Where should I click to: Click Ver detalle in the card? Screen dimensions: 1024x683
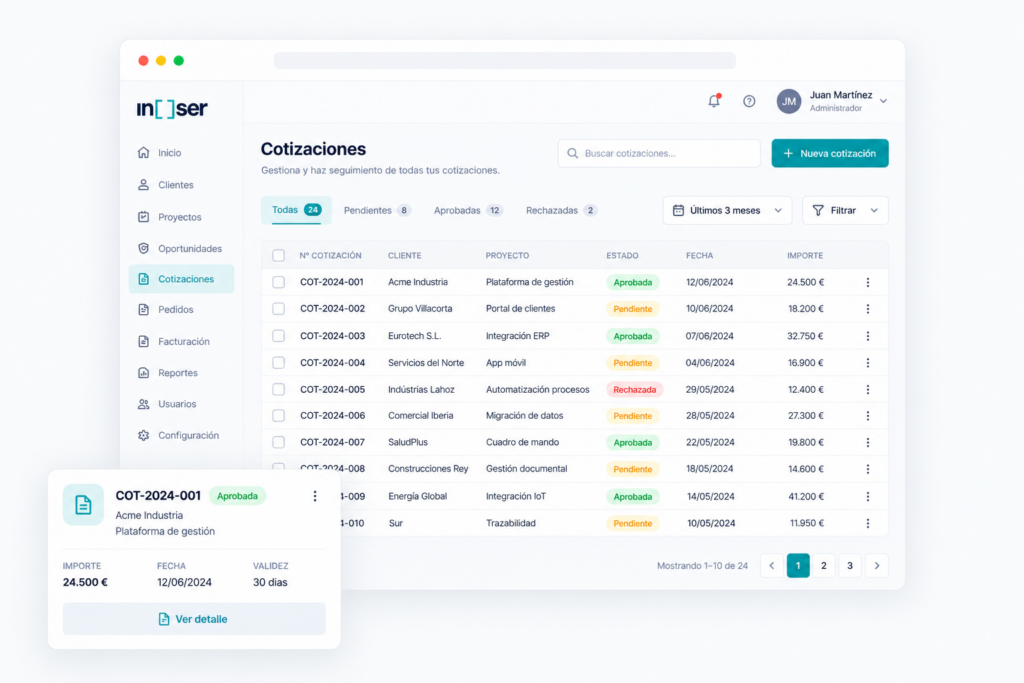tap(194, 619)
